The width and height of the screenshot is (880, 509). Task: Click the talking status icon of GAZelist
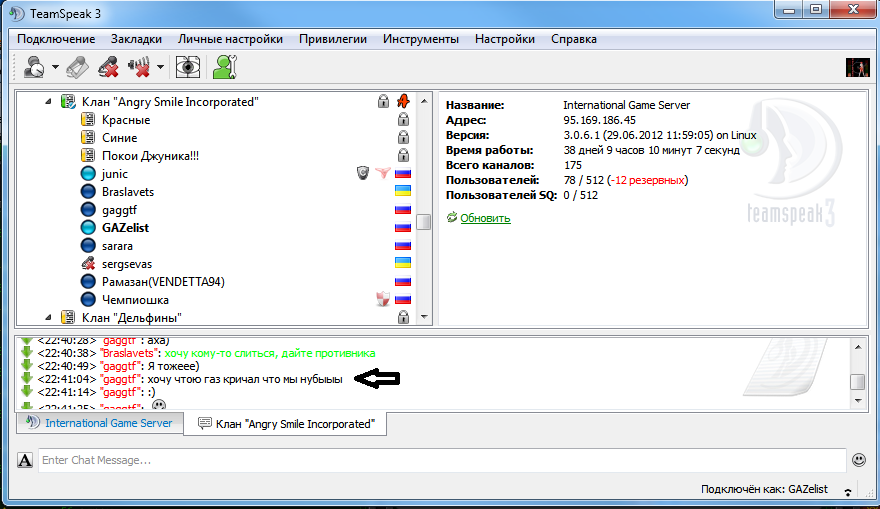(88, 227)
